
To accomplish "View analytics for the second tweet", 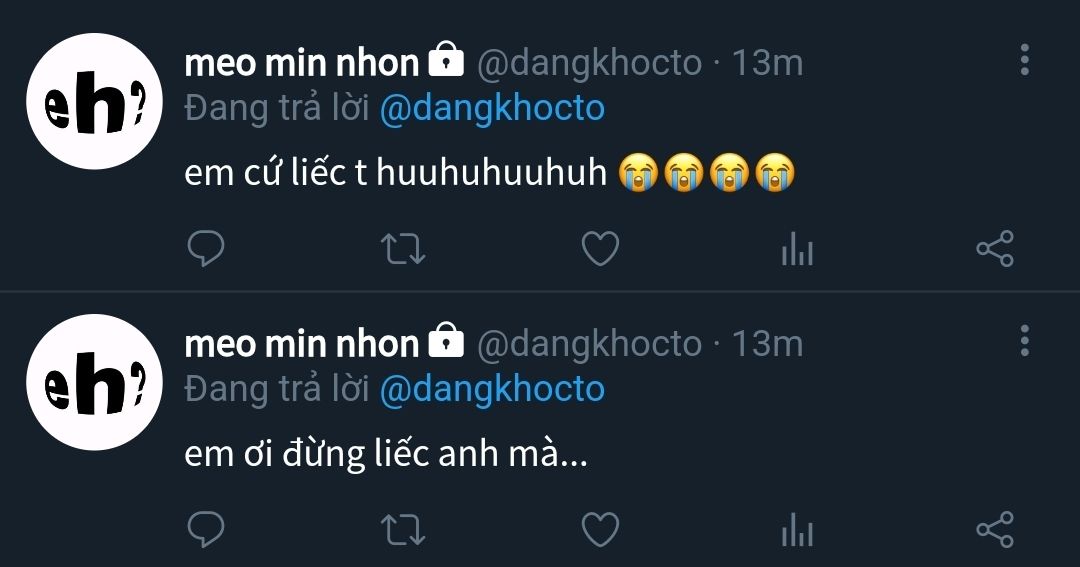I will pos(797,530).
